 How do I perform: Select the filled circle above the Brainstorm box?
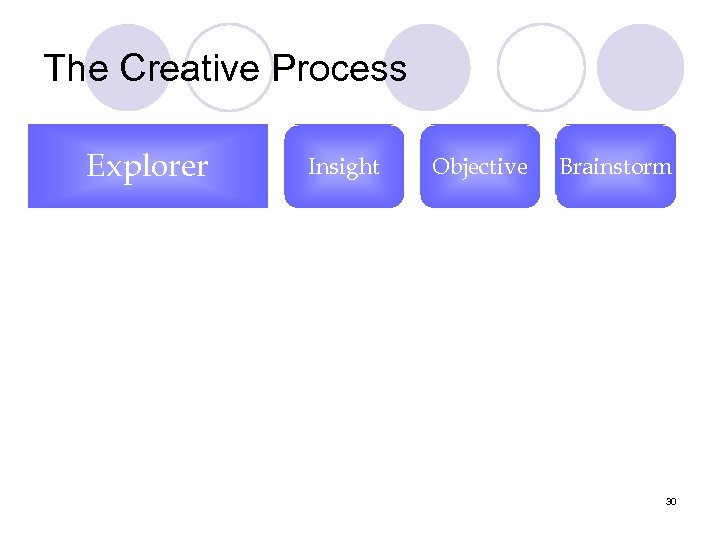point(640,66)
